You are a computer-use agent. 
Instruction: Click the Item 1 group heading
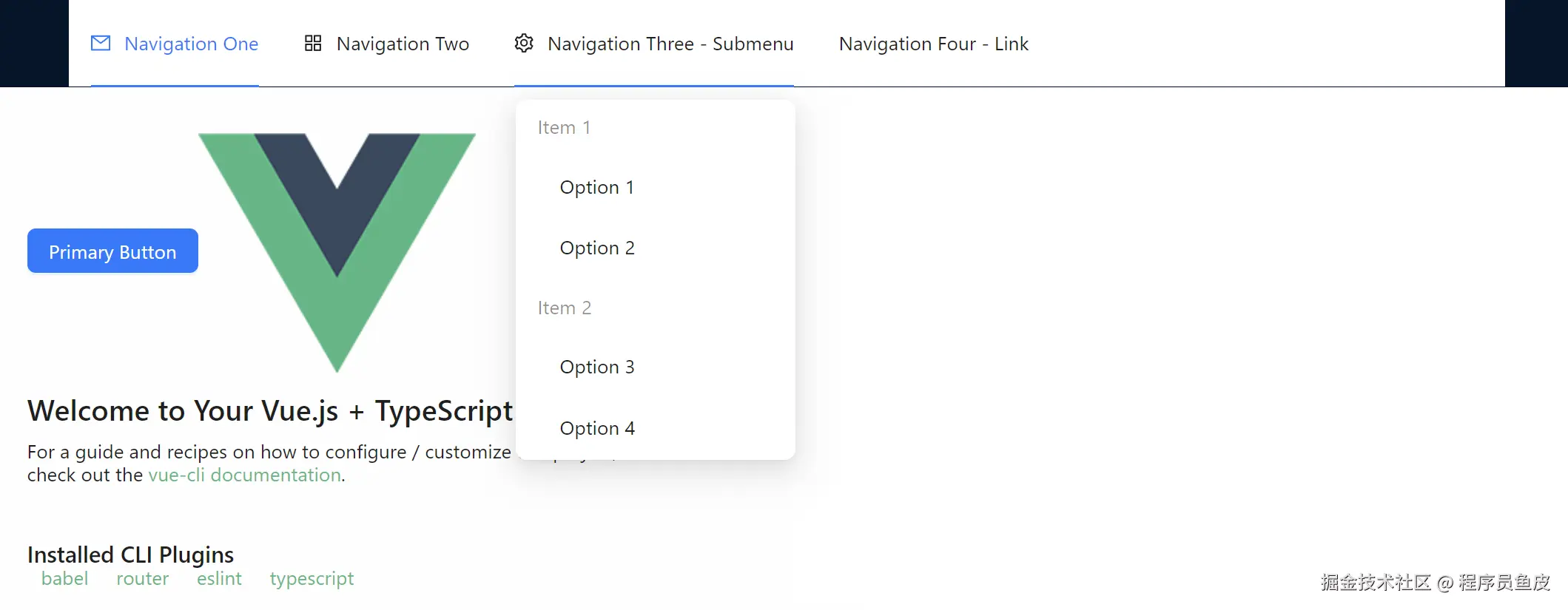[x=564, y=128]
